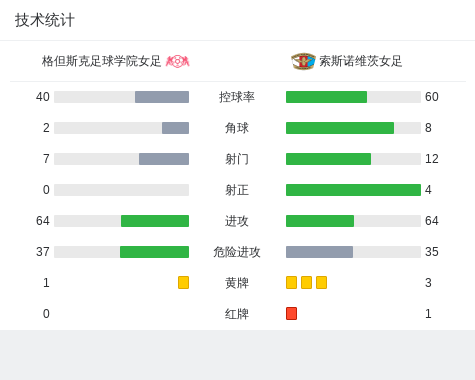Click the away team 危险进攻 gray bar
Image resolution: width=475 pixels, height=380 pixels.
(x=319, y=252)
